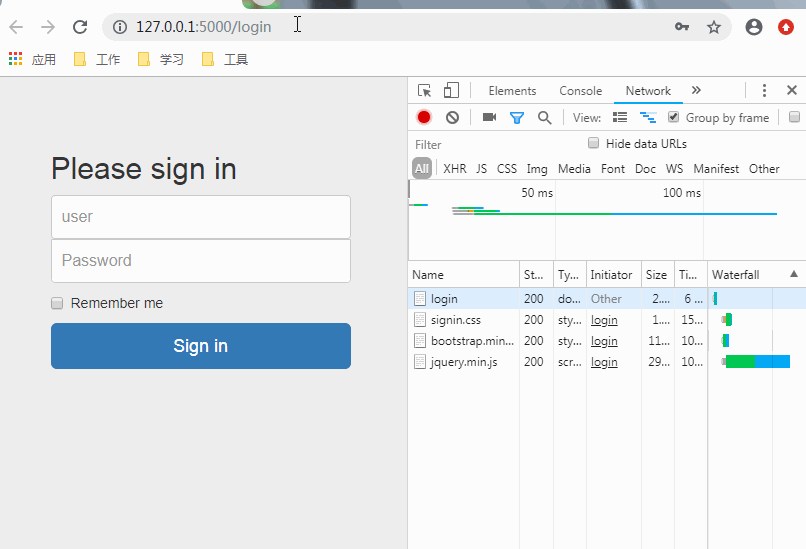Viewport: 806px width, 549px height.
Task: Filter requests by WS
Action: (x=674, y=169)
